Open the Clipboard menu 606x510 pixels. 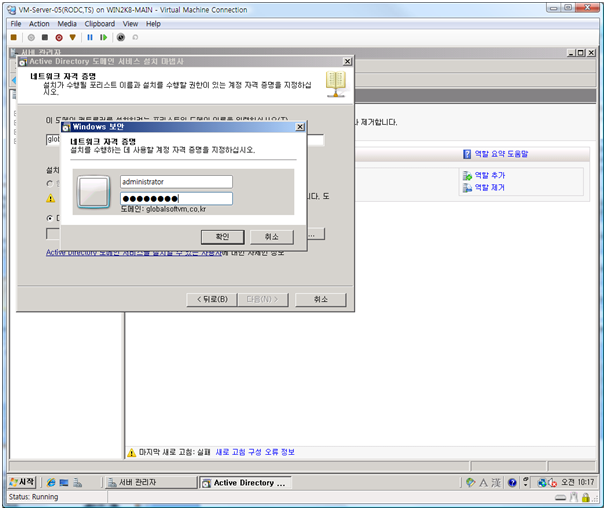[100, 24]
